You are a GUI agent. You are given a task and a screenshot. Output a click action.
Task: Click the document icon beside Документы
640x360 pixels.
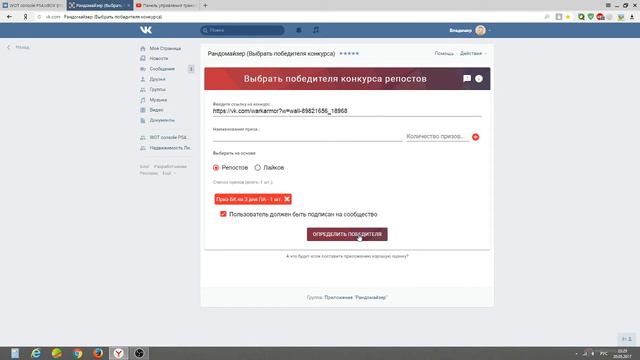pos(143,120)
